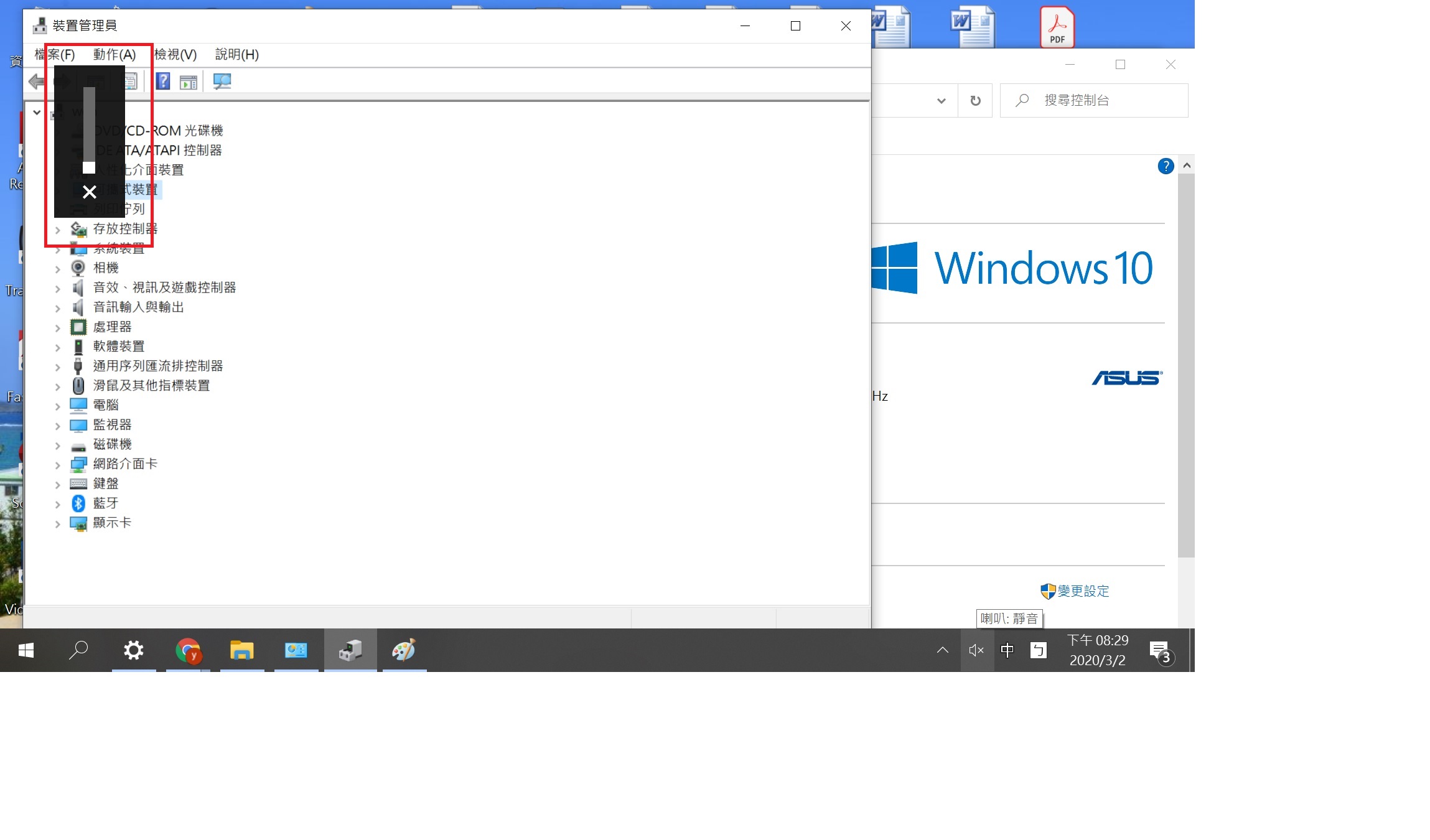Select the DVD/CD-ROM 光碟機 label
Image resolution: width=1430 pixels, height=840 pixels.
click(158, 131)
